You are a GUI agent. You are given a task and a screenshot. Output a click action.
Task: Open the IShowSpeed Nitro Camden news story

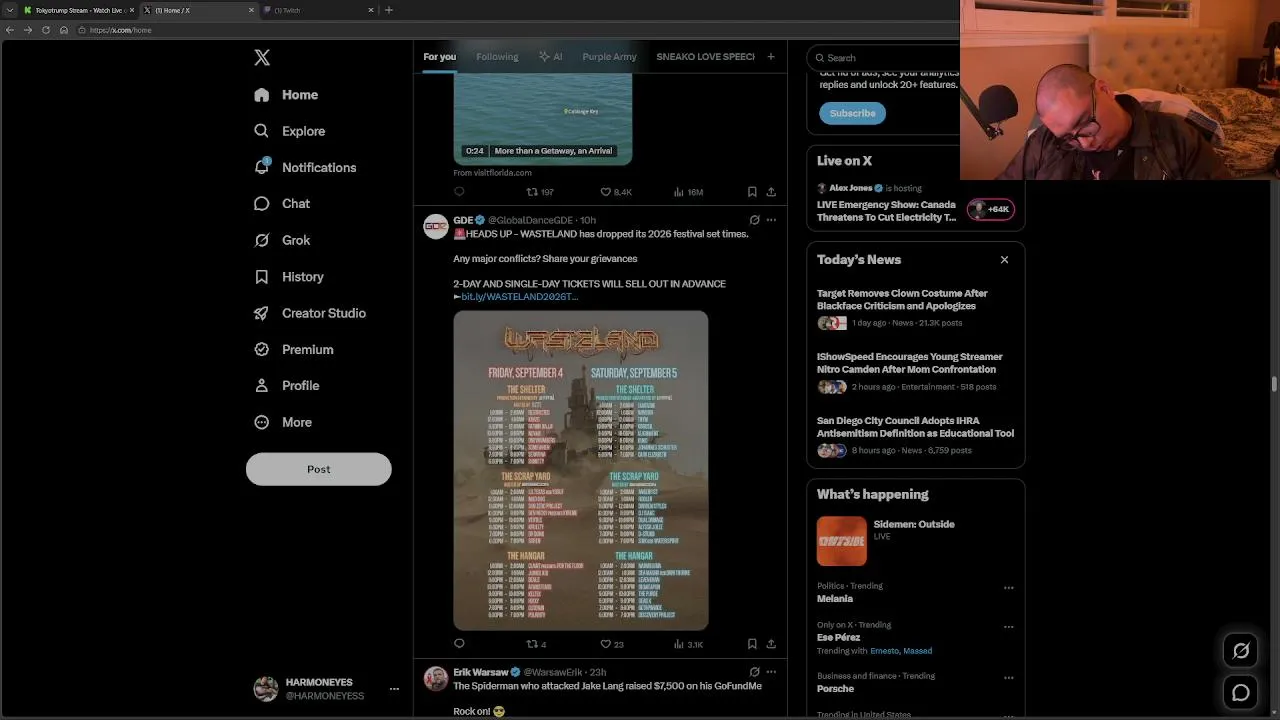[915, 372]
